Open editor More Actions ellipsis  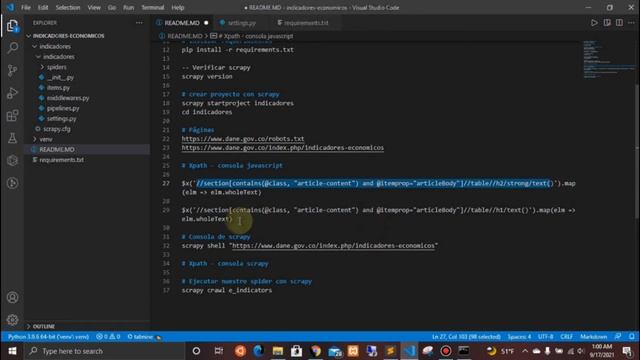pos(631,23)
